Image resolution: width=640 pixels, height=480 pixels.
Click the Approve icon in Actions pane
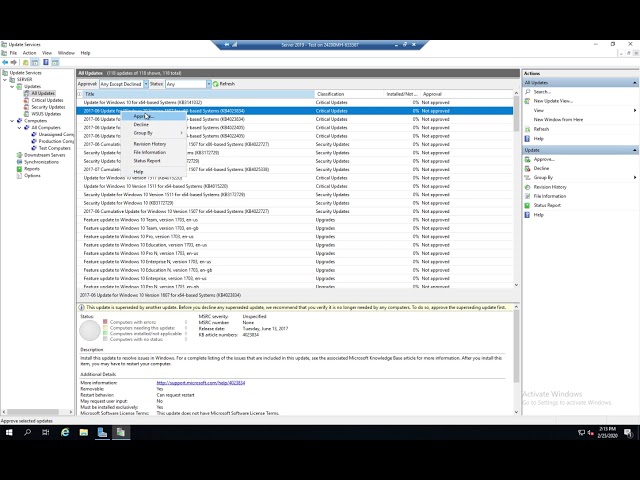click(x=527, y=159)
